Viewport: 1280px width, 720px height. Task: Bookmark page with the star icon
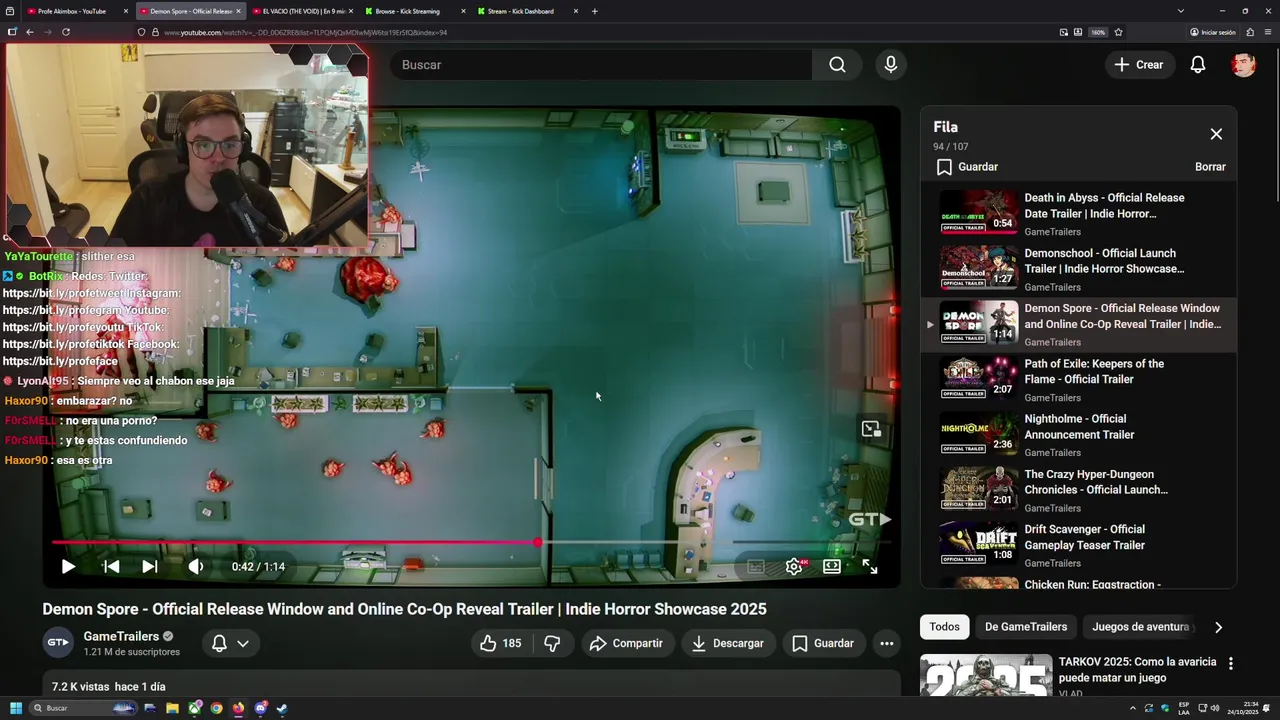(x=1118, y=32)
